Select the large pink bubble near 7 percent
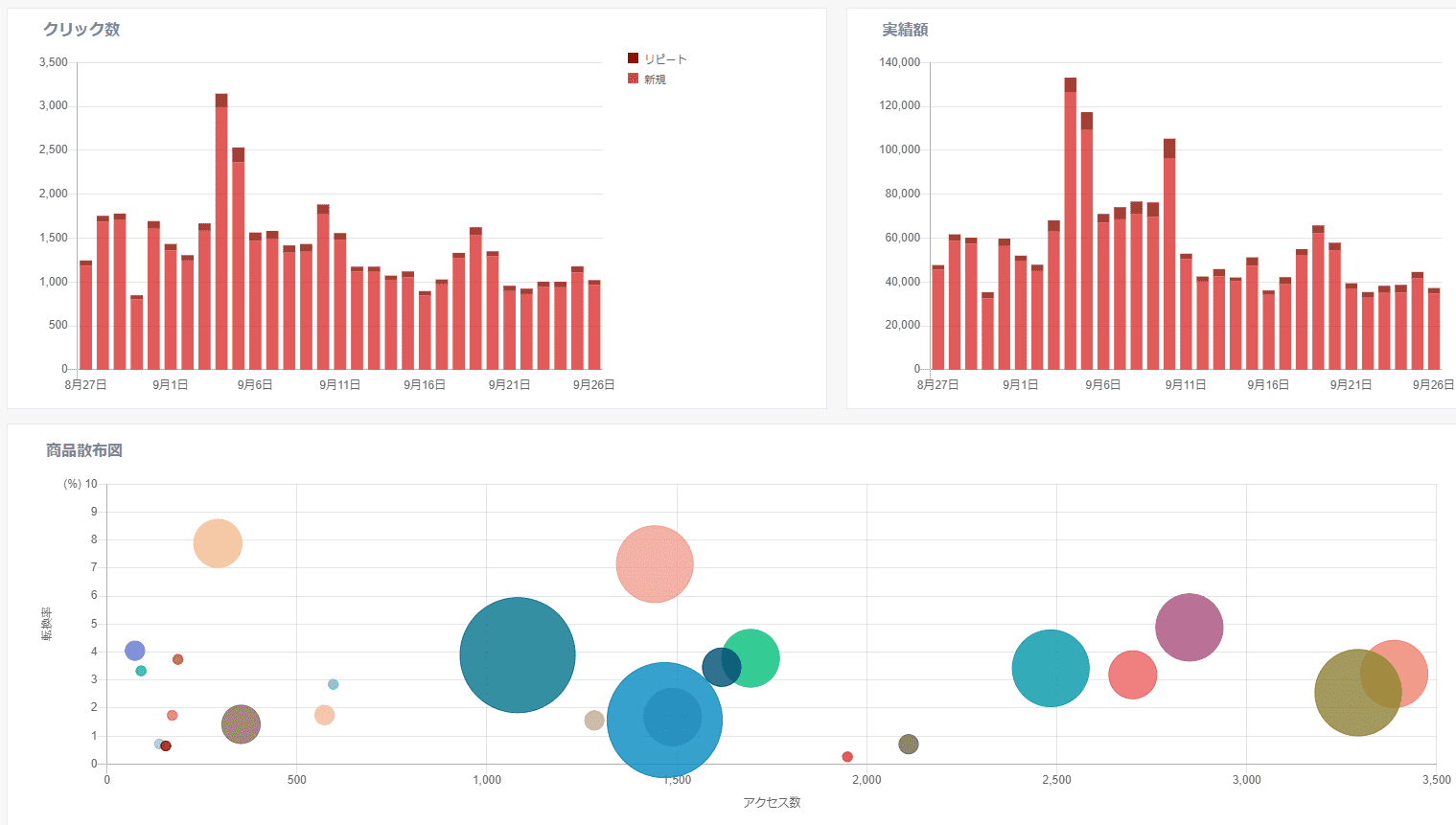The width and height of the screenshot is (1456, 825). click(655, 564)
